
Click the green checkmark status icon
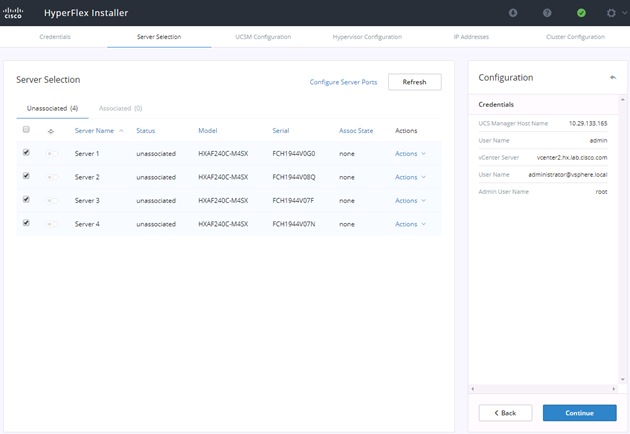581,13
